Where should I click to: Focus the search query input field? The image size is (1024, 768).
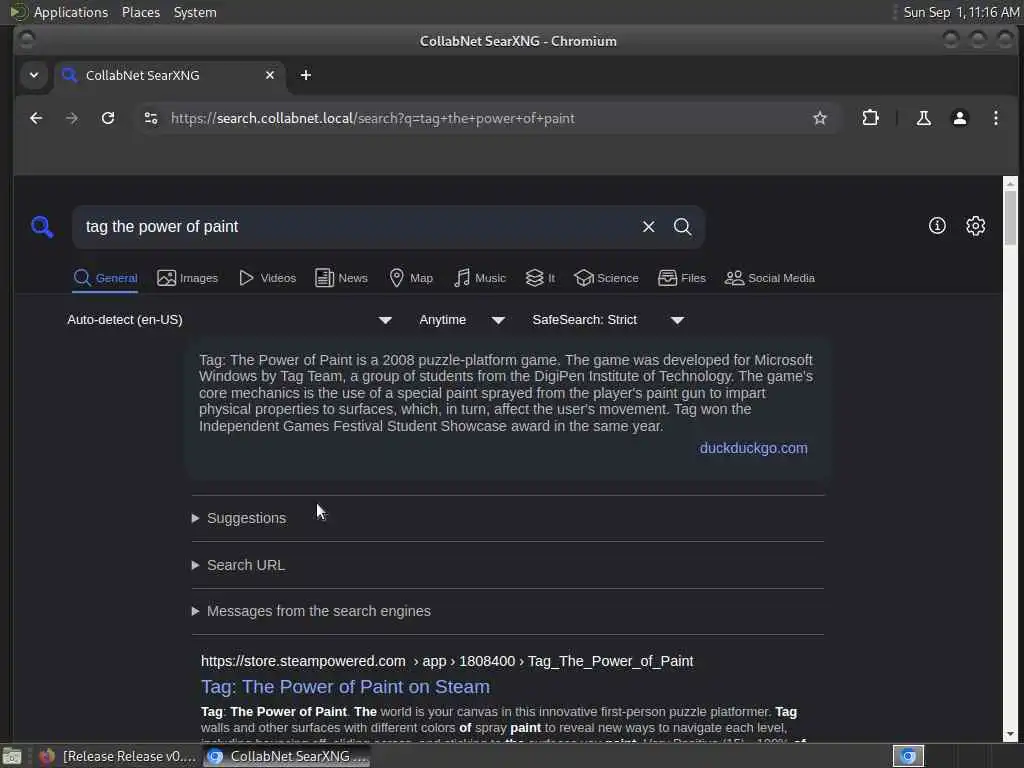(356, 227)
